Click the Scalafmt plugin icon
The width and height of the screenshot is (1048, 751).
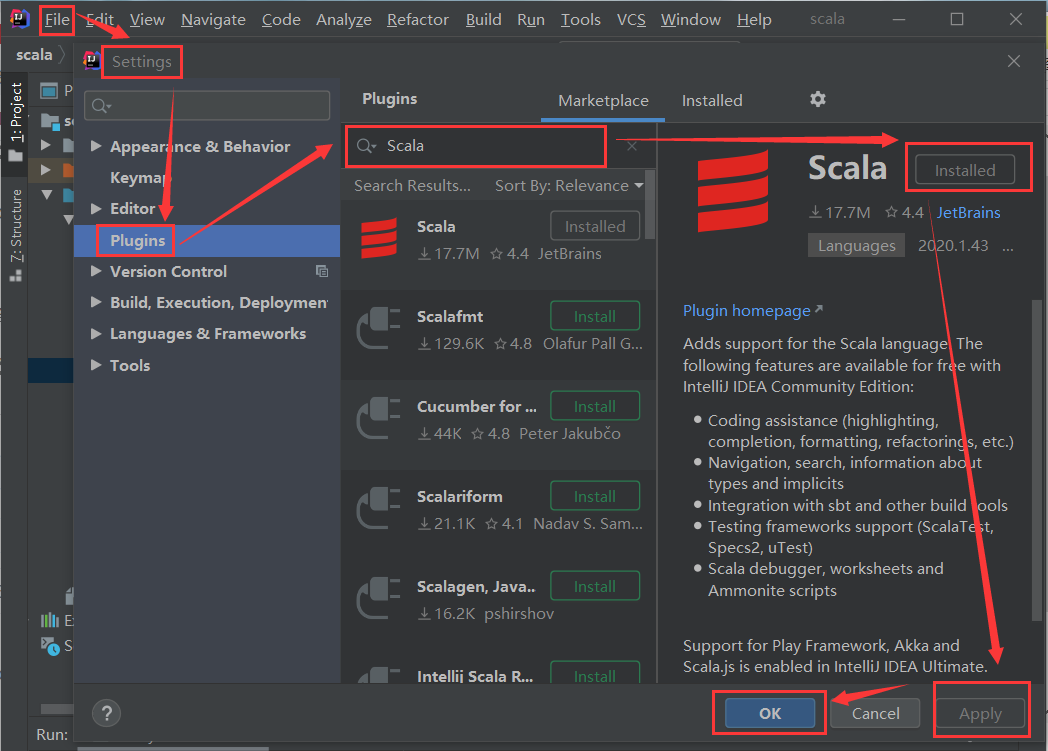coord(378,327)
